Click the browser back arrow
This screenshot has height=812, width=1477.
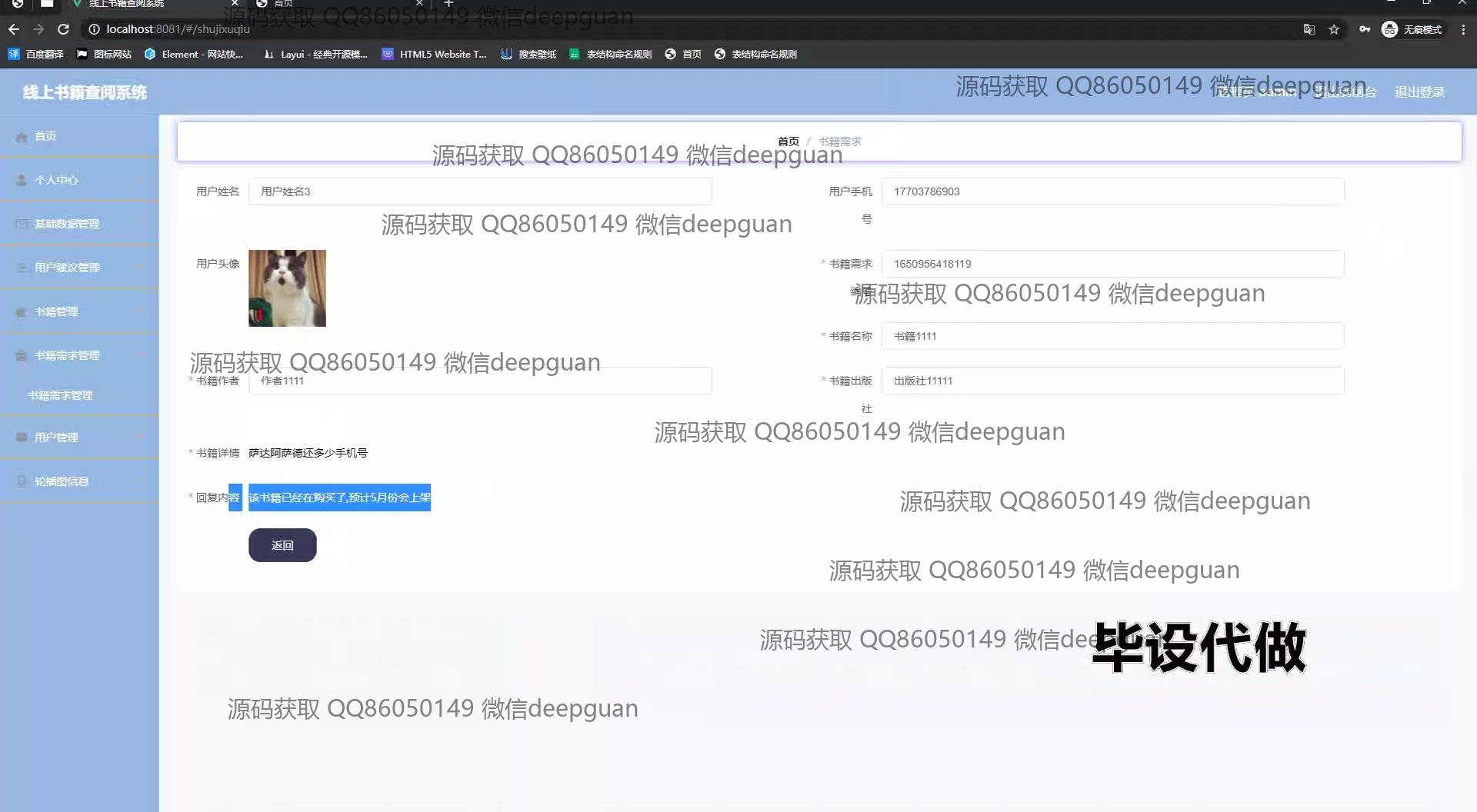pos(14,29)
